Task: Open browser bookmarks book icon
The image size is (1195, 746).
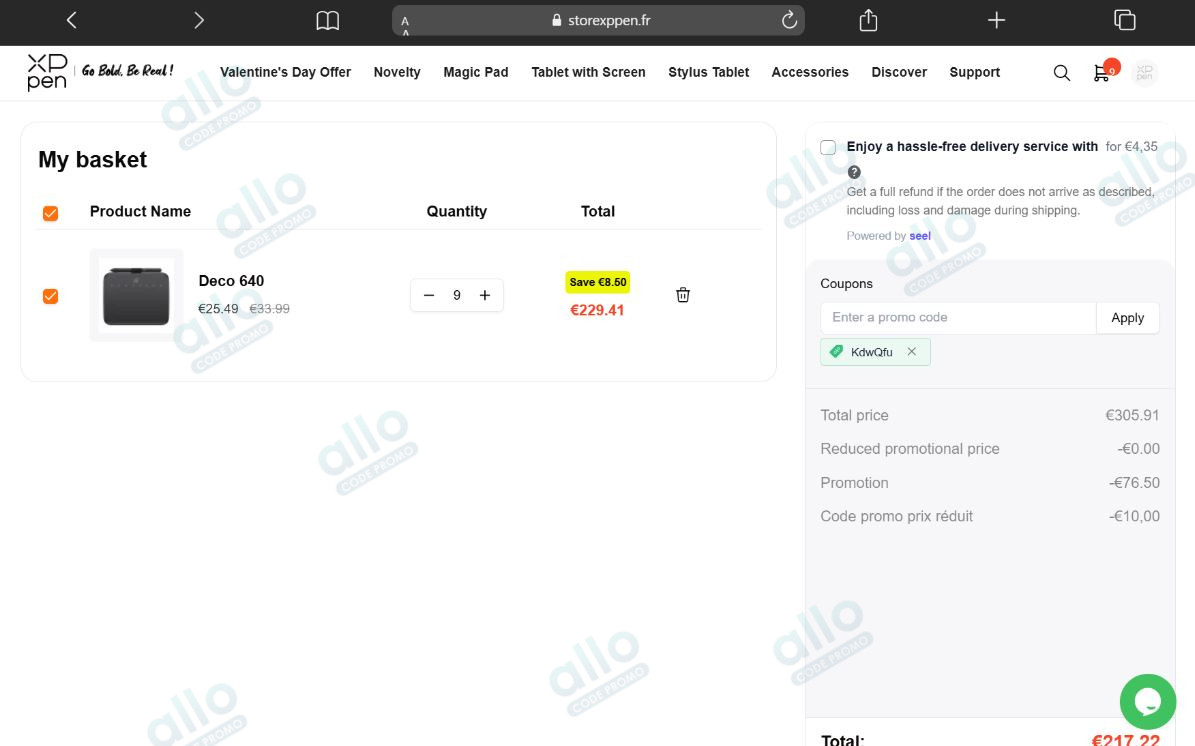Action: click(x=327, y=21)
